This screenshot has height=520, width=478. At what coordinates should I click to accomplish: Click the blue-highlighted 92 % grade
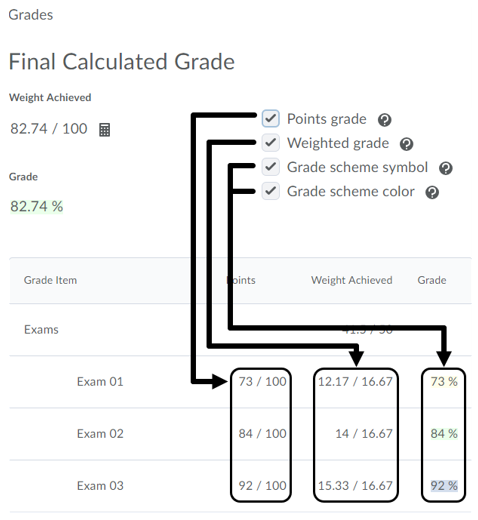point(444,486)
